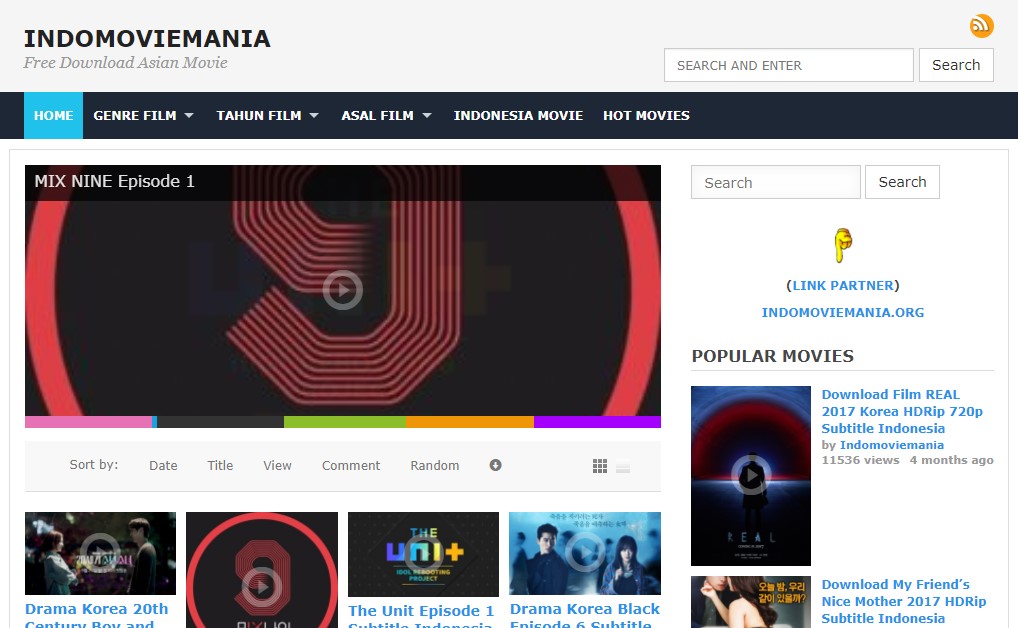1018x628 pixels.
Task: Click INDOMOVIEMANIA site title
Action: tap(147, 38)
